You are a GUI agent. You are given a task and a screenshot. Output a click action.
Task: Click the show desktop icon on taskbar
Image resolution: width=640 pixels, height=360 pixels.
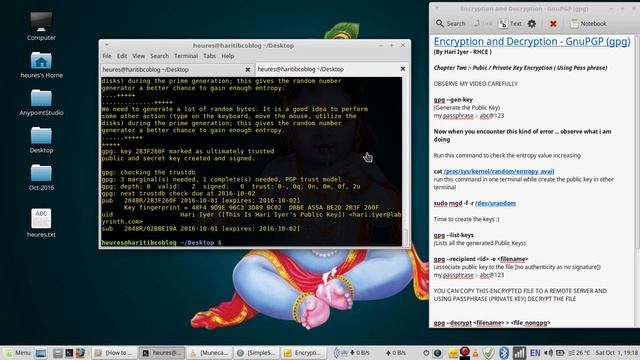point(40,353)
